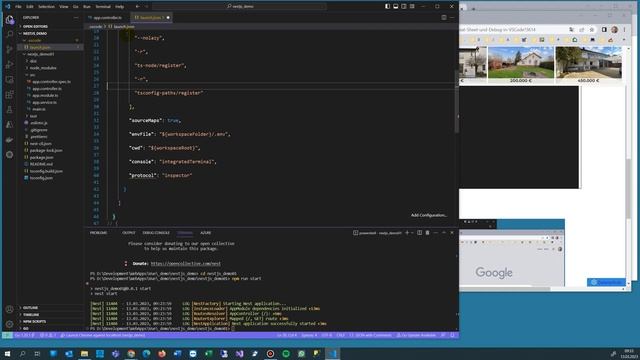Switch to Problems panel tab
The height and width of the screenshot is (360, 640).
[98, 233]
